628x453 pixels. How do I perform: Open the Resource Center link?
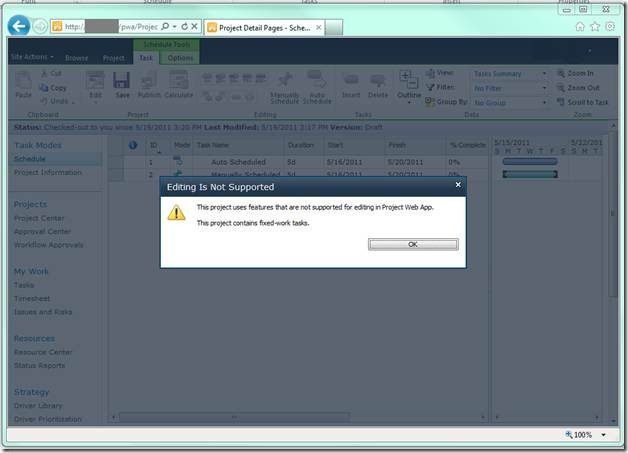[43, 352]
